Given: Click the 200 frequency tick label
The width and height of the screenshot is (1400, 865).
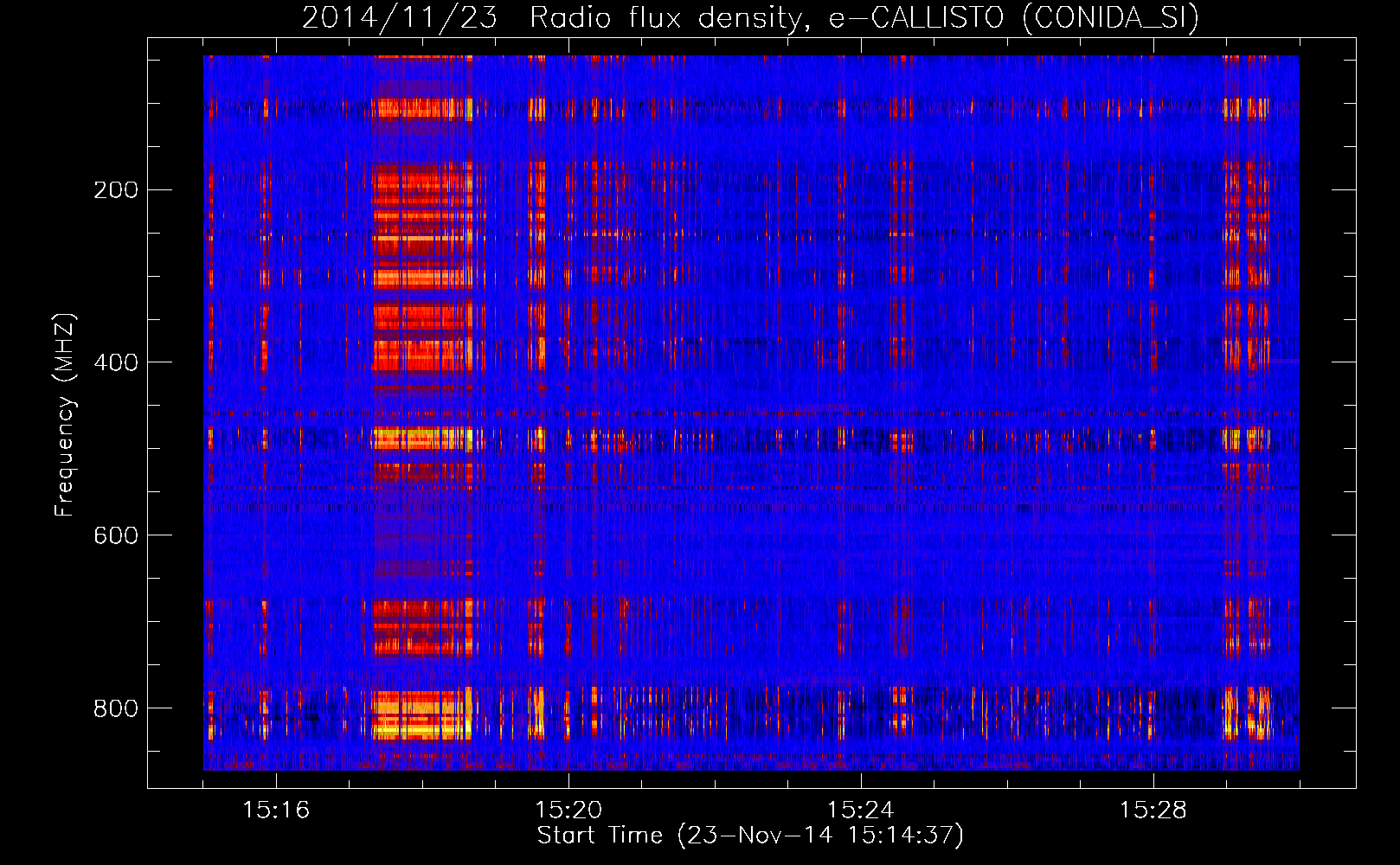Looking at the screenshot, I should pyautogui.click(x=116, y=190).
